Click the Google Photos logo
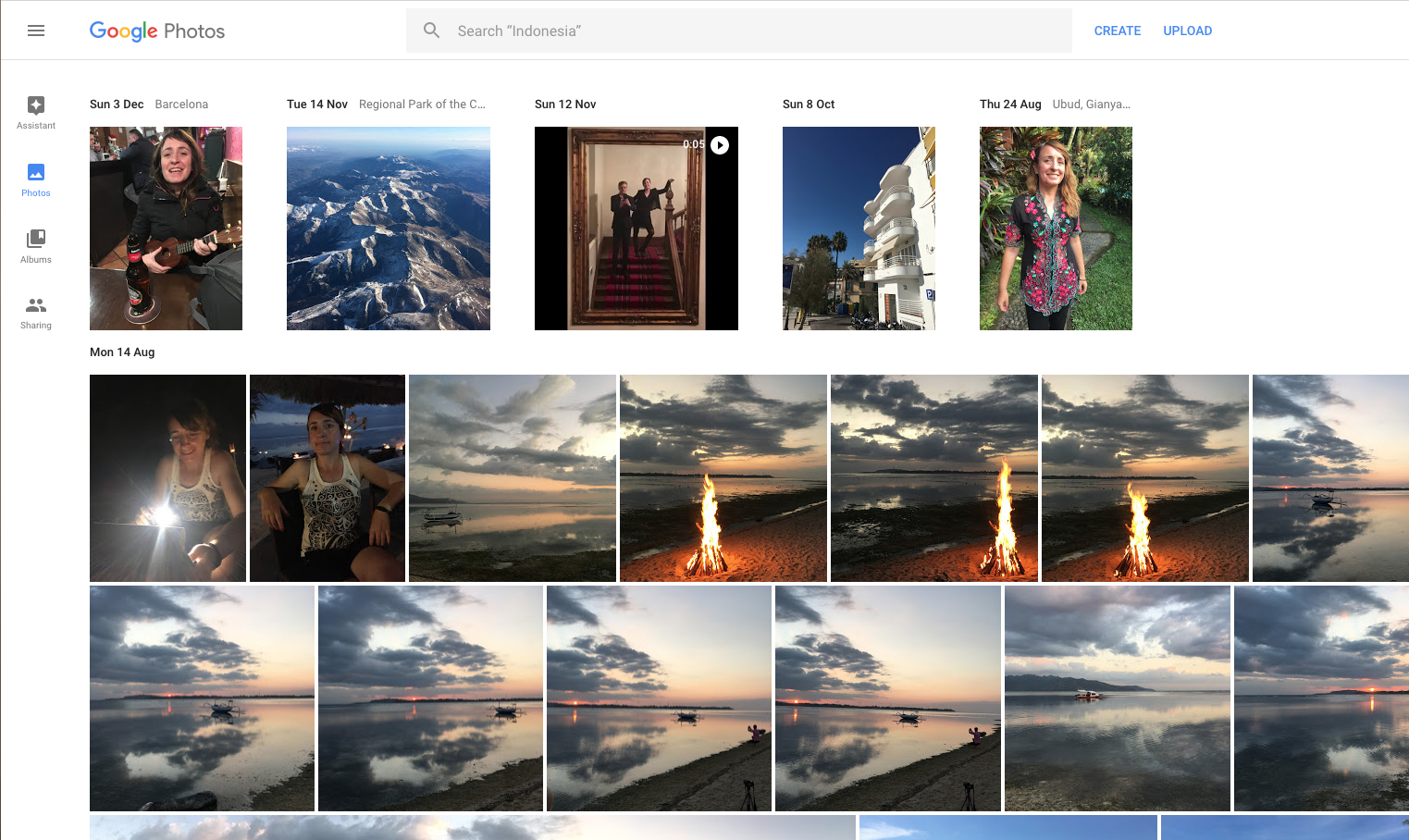1409x840 pixels. pyautogui.click(x=156, y=31)
